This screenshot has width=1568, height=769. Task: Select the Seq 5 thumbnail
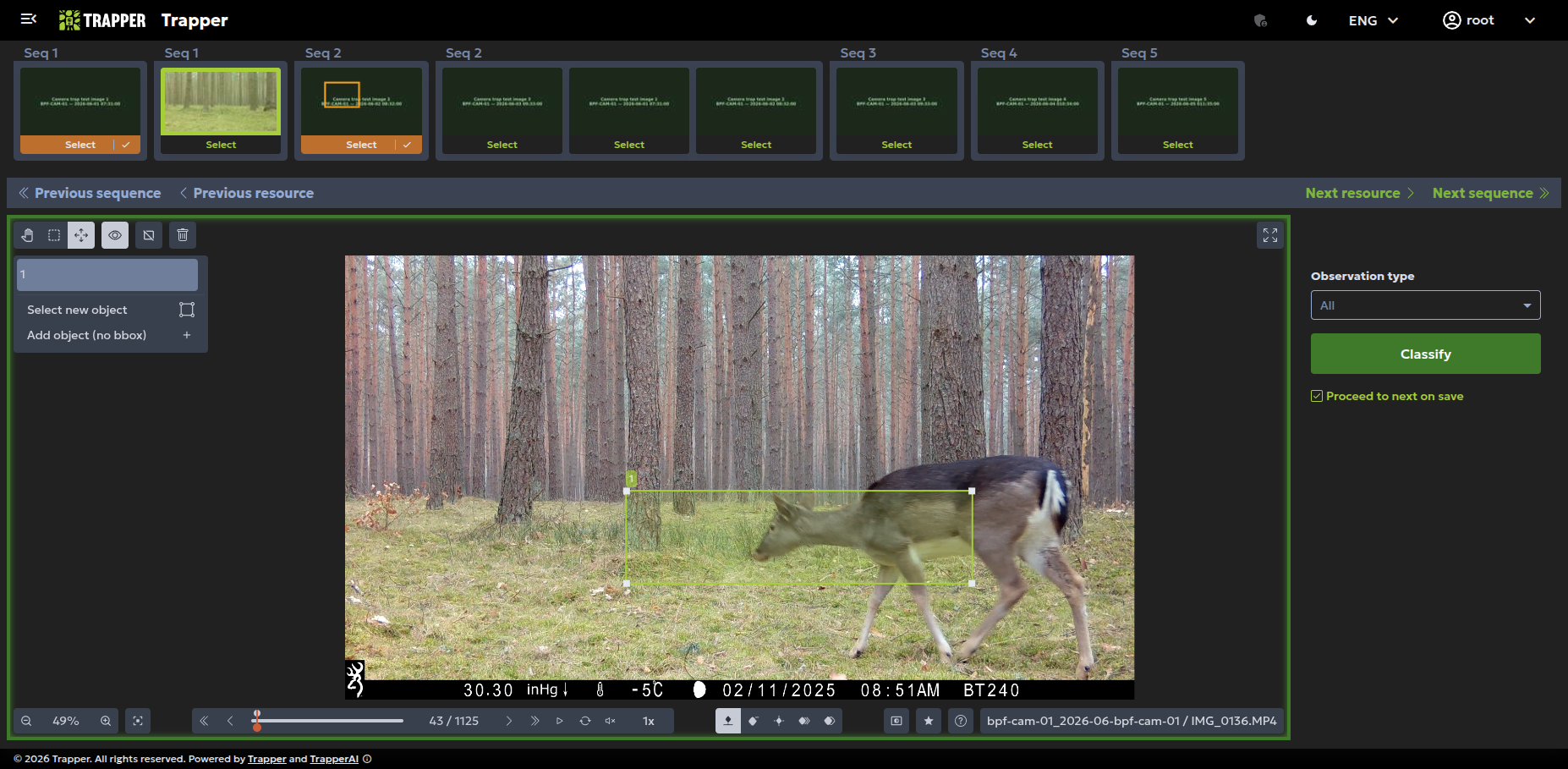point(1178,145)
